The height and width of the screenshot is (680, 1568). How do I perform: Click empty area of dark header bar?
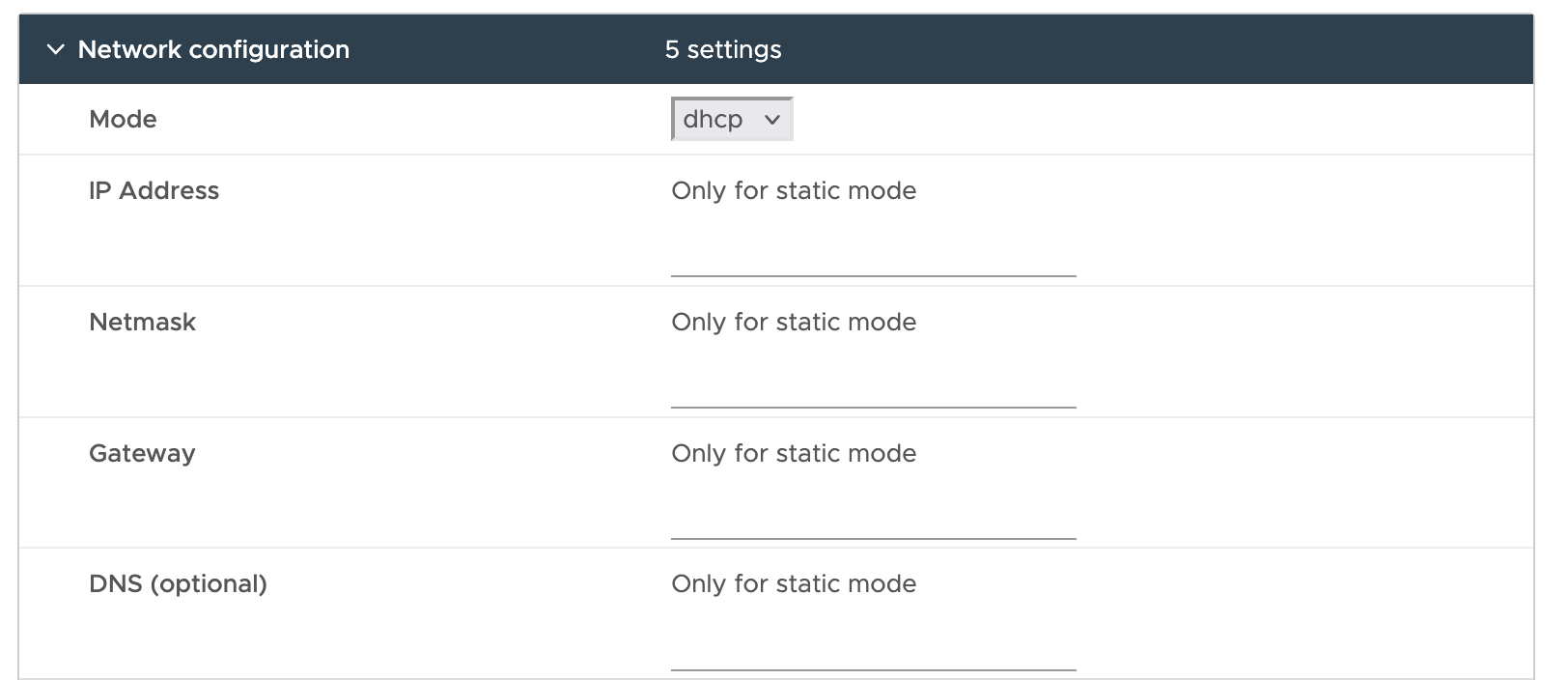[x=1159, y=49]
